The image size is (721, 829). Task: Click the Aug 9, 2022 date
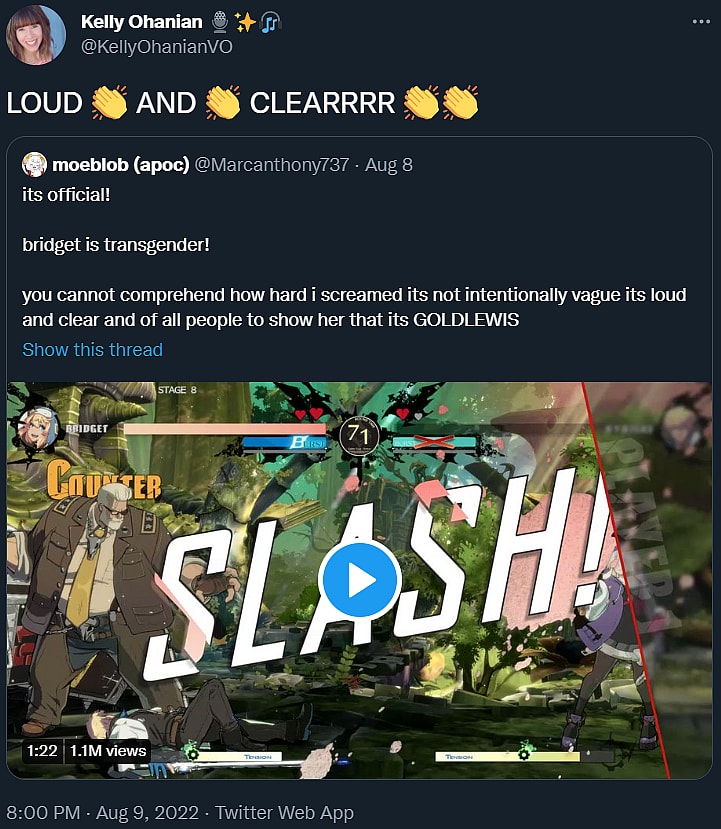click(x=147, y=812)
